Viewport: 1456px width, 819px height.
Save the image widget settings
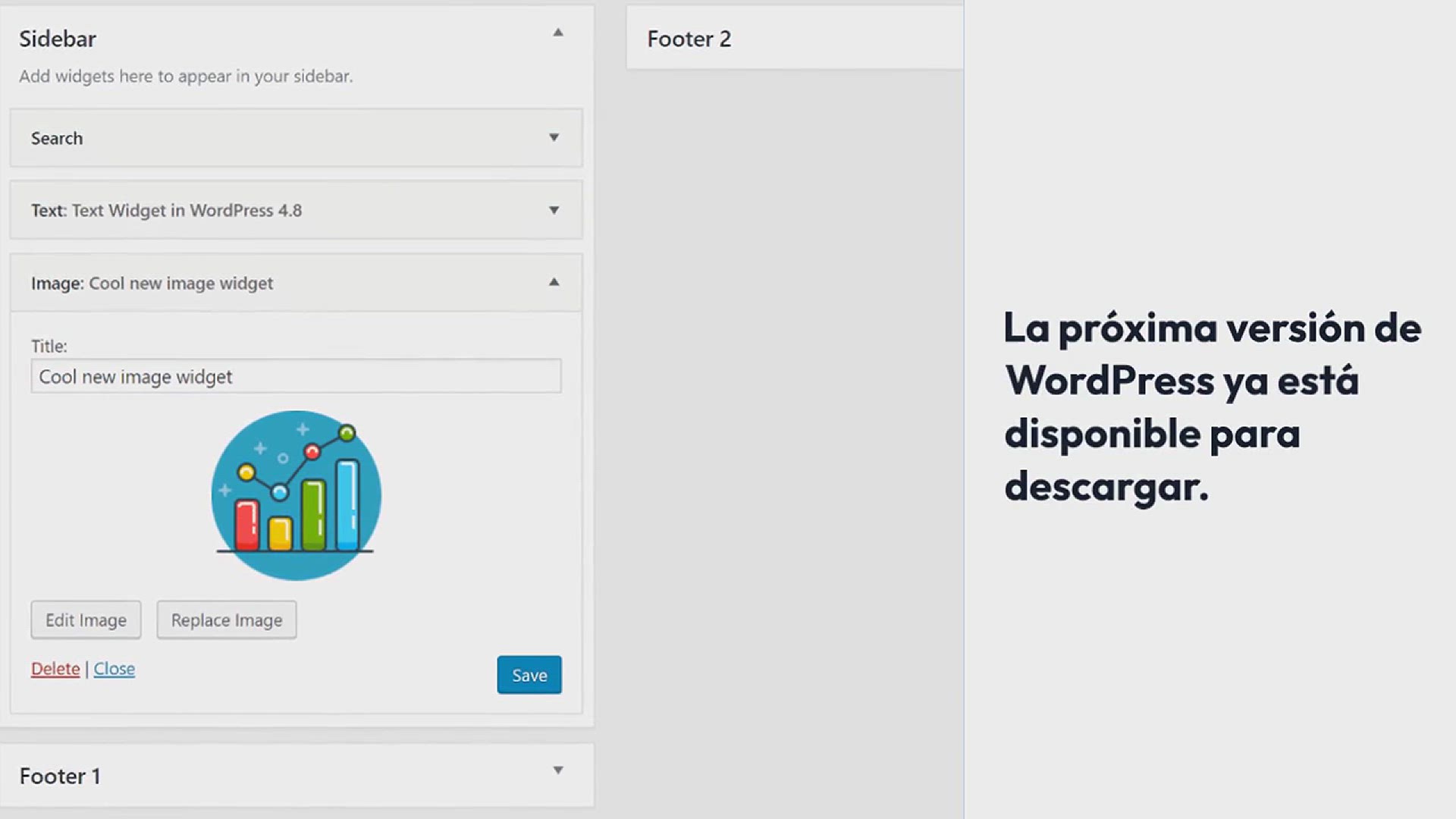click(x=529, y=675)
